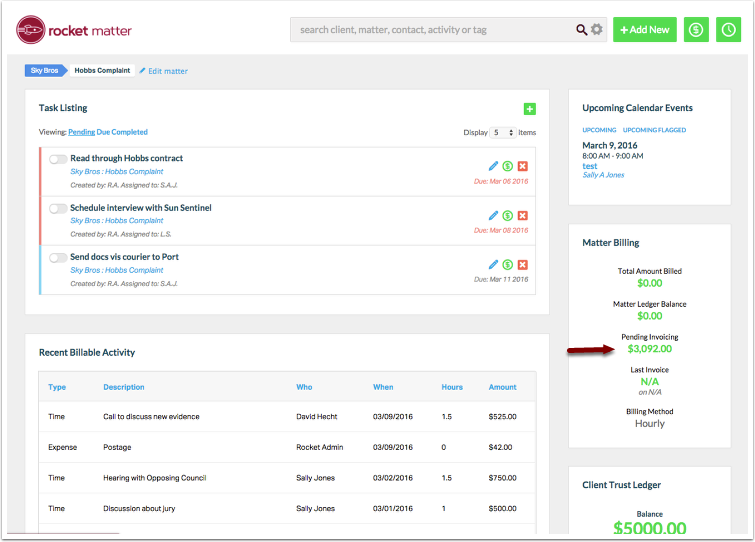Screen dimensions: 755x542
Task: Bill the Send docs vis courier task
Action: (508, 265)
